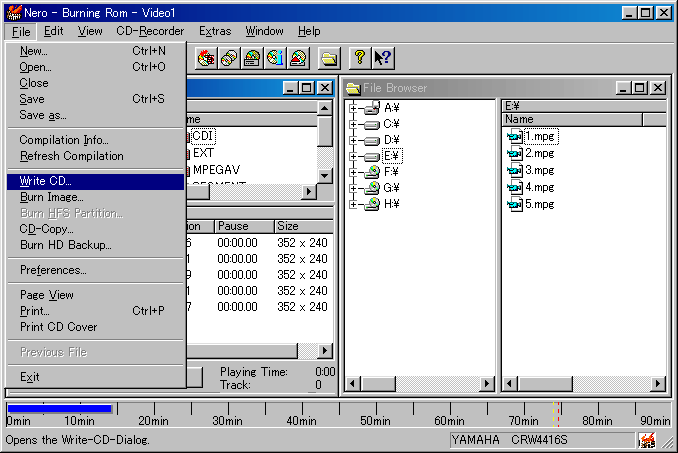This screenshot has width=678, height=453.
Task: Click the E:¥ path header in file list
Action: [584, 106]
